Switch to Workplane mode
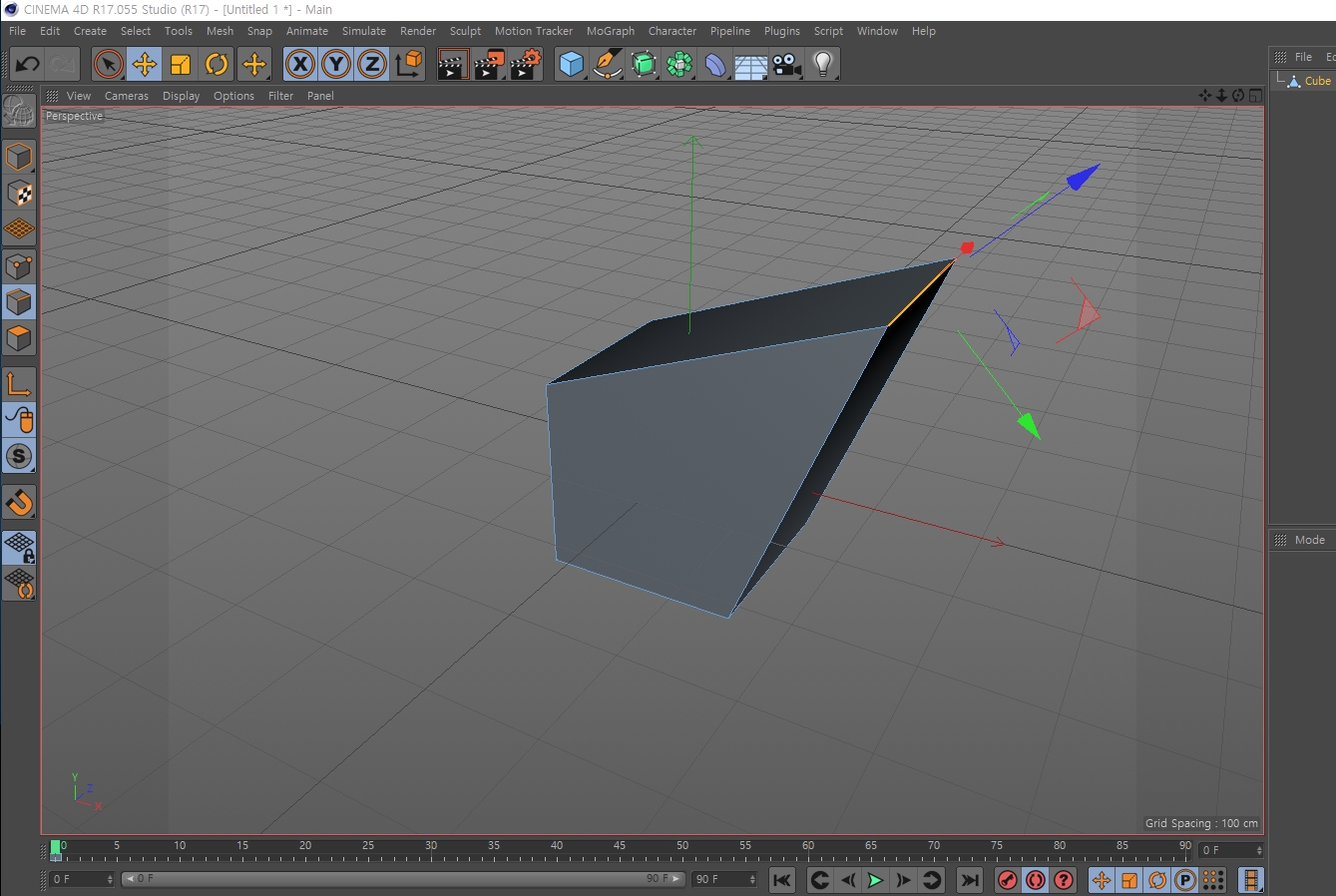The height and width of the screenshot is (896, 1336). click(19, 229)
